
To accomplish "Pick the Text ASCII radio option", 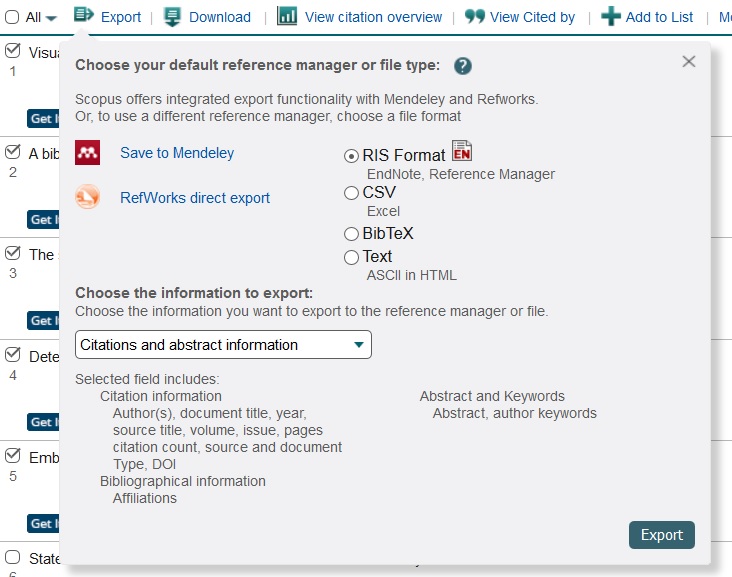I will [351, 257].
